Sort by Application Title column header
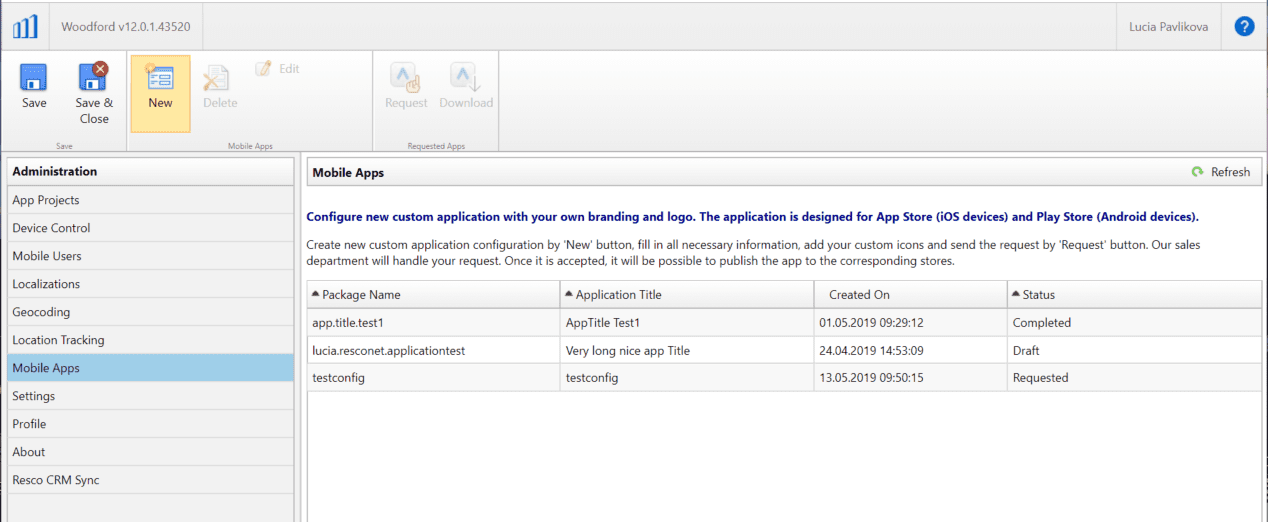Screen dimensions: 1268x522 (687, 294)
